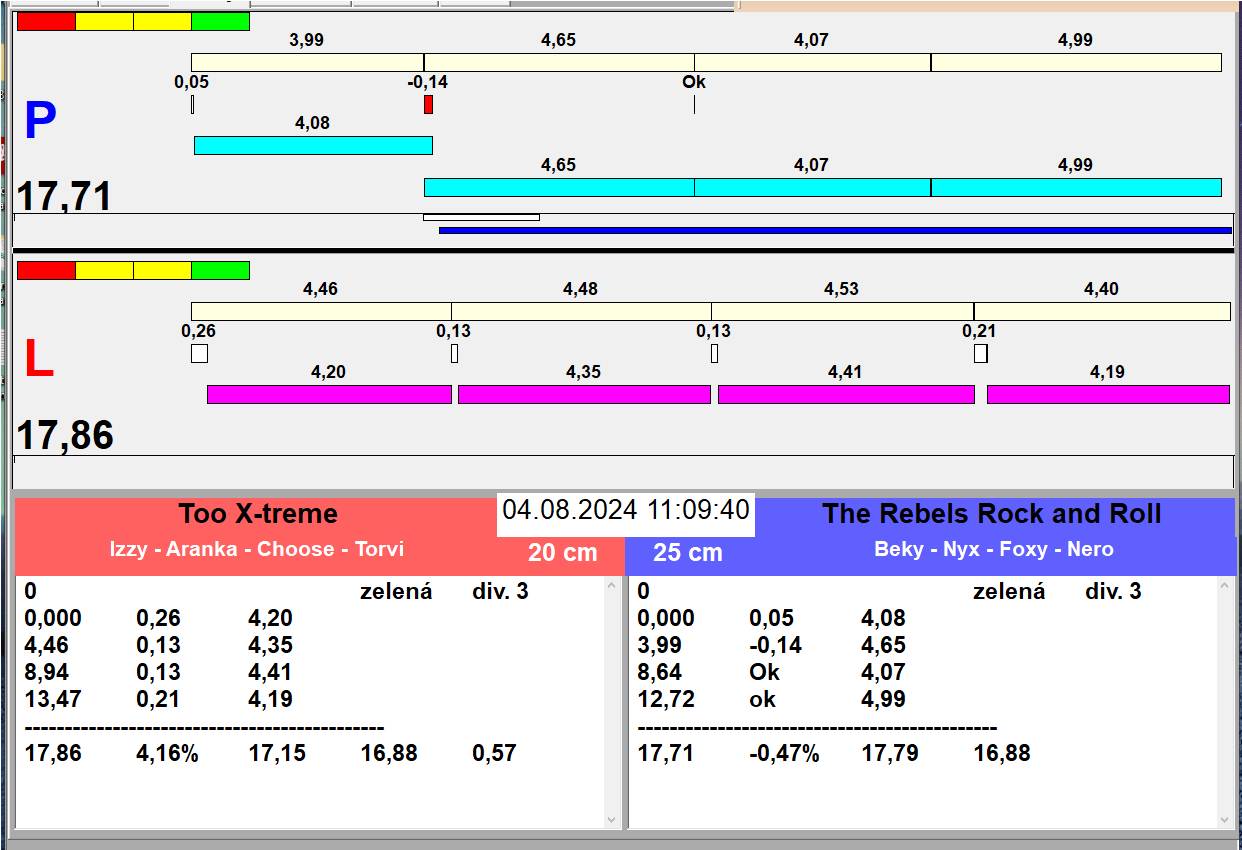
Task: Click the cyan 4,08 run bar in lane P
Action: [313, 145]
